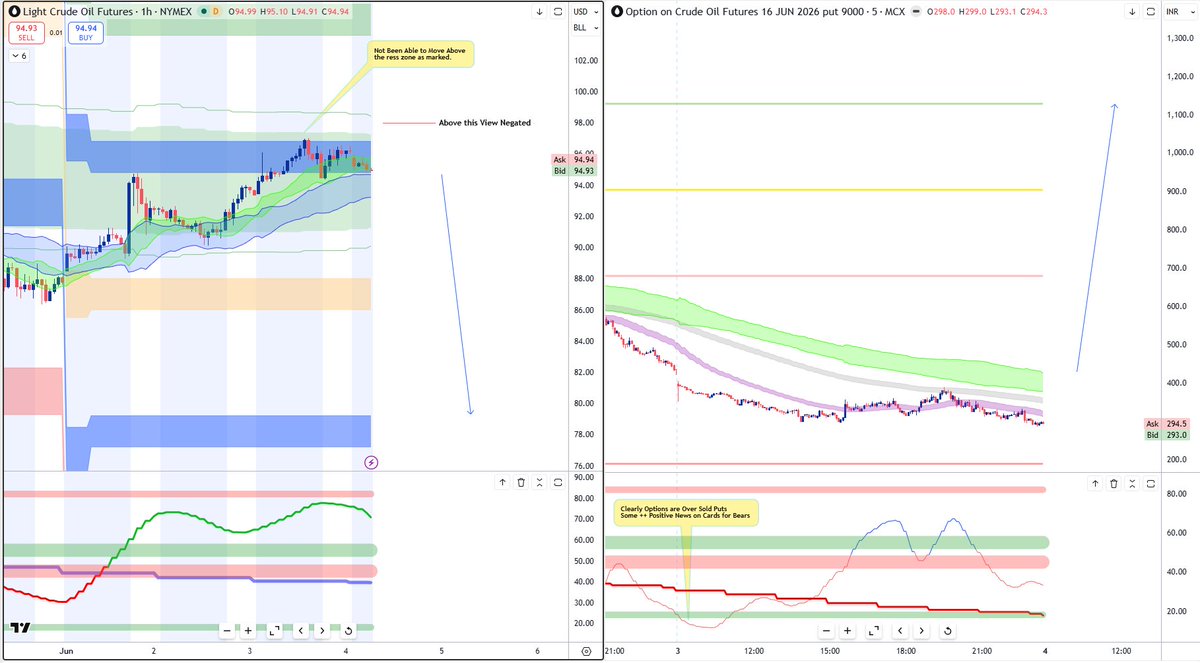Image resolution: width=1200 pixels, height=663 pixels.
Task: Delete right indicator pane with trash icon
Action: pyautogui.click(x=1114, y=483)
